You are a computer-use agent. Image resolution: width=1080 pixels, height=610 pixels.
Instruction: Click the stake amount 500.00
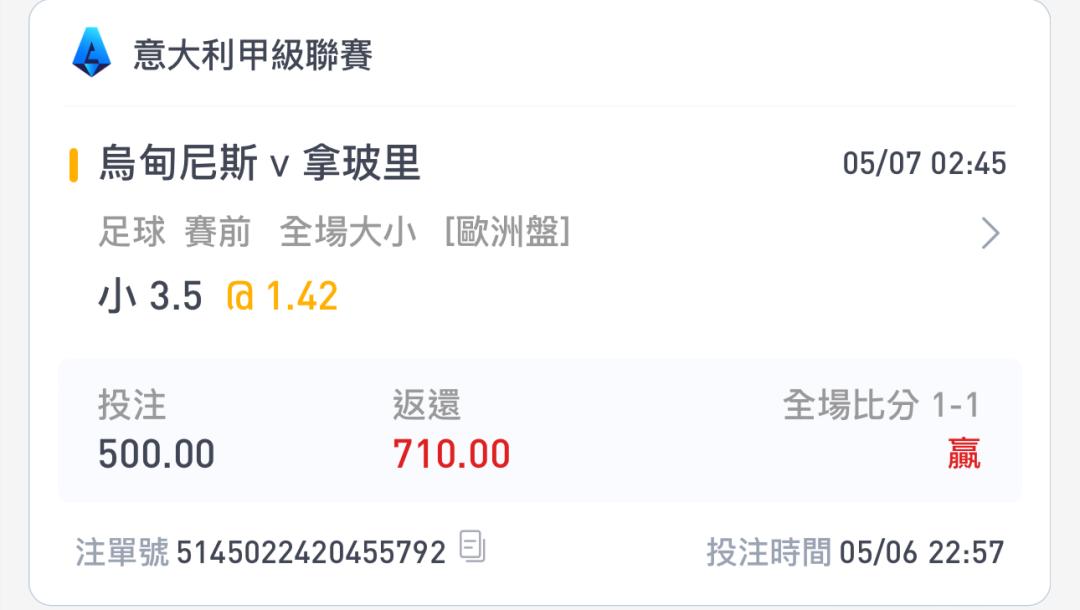156,454
